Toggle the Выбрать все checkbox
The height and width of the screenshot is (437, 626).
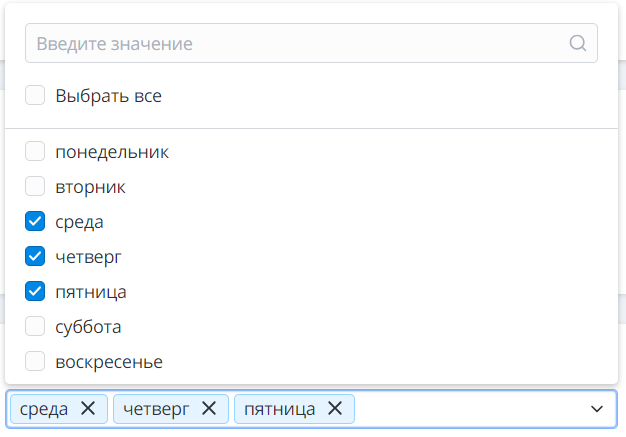[35, 96]
